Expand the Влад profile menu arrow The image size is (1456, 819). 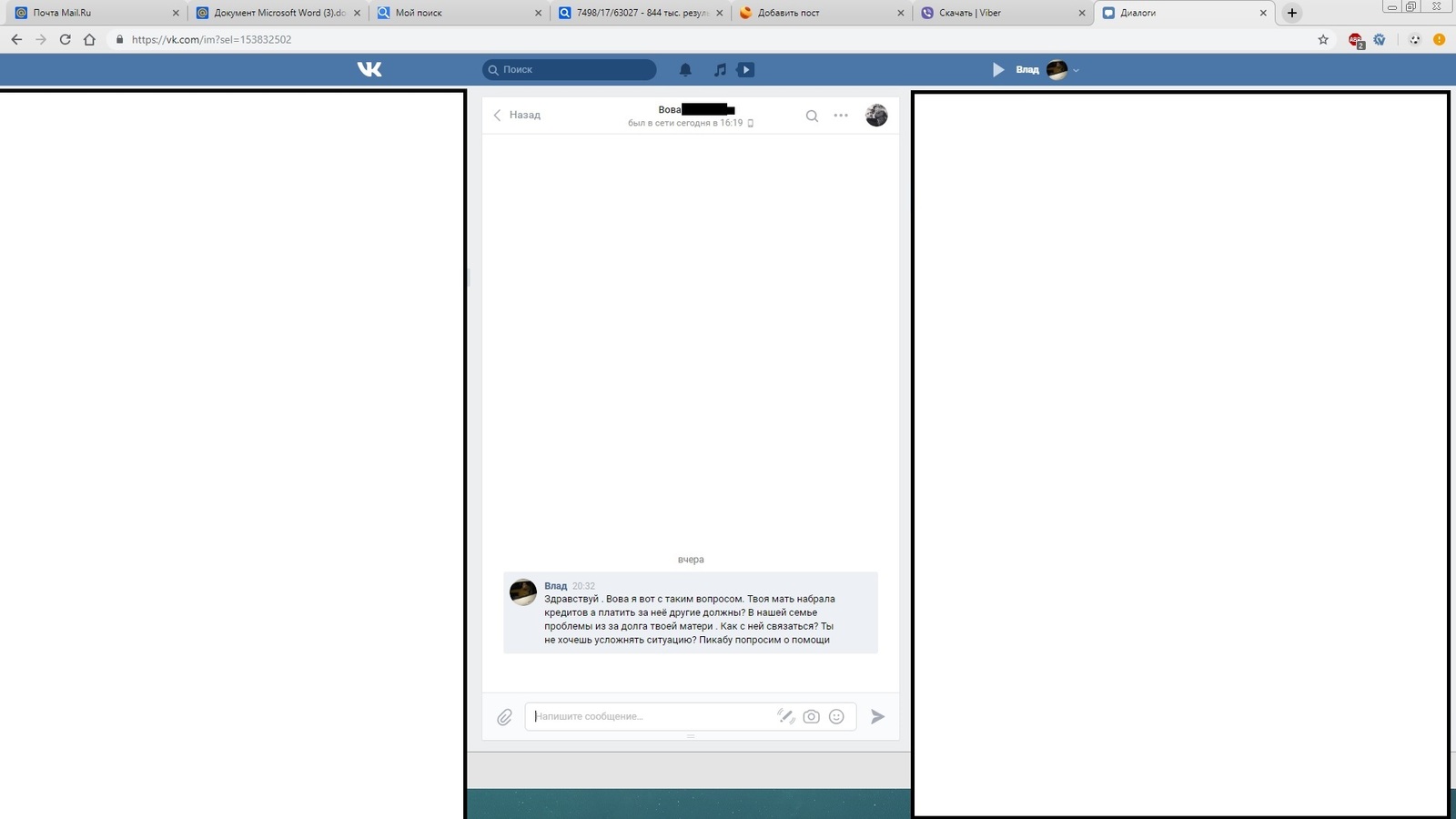point(1076,70)
